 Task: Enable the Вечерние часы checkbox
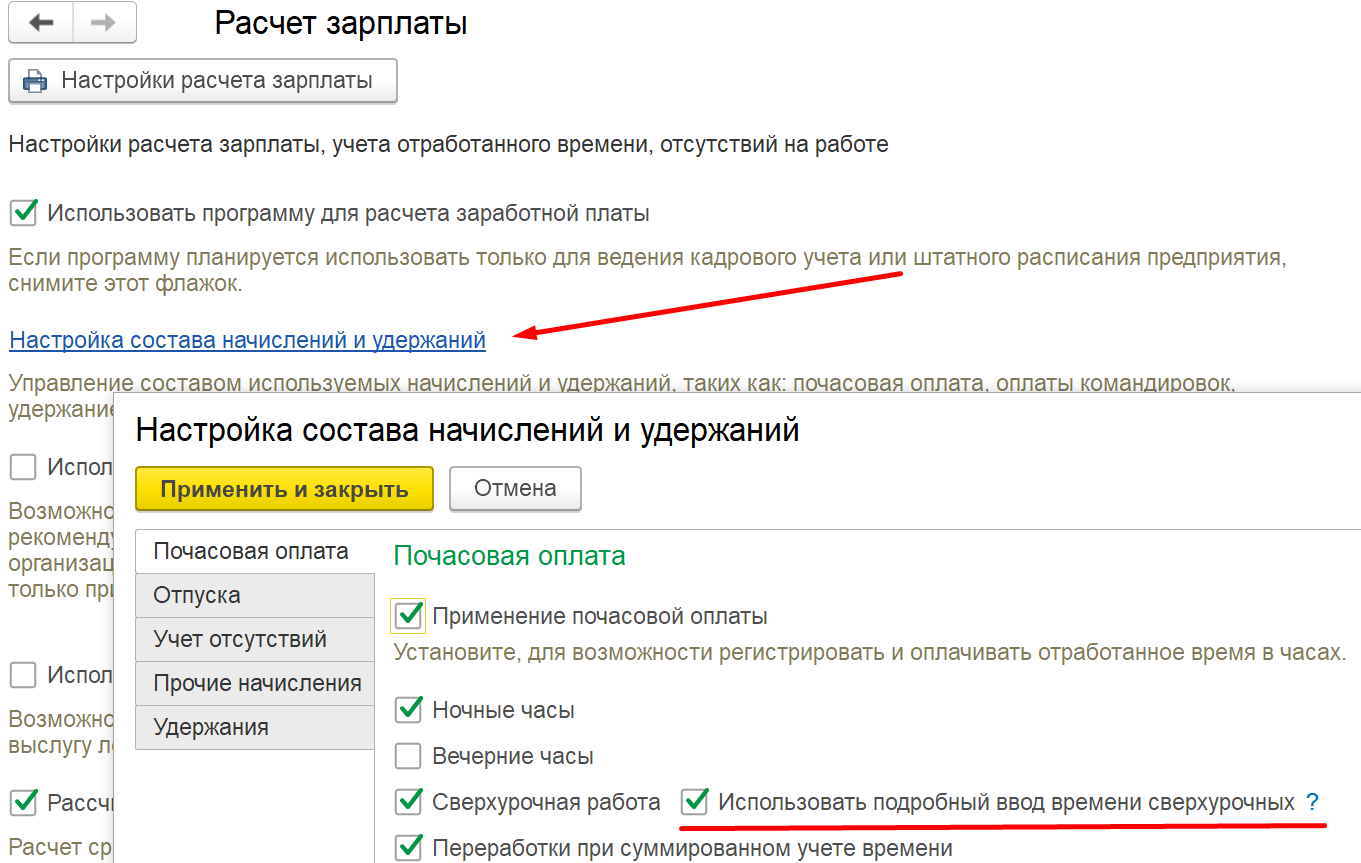[x=408, y=756]
